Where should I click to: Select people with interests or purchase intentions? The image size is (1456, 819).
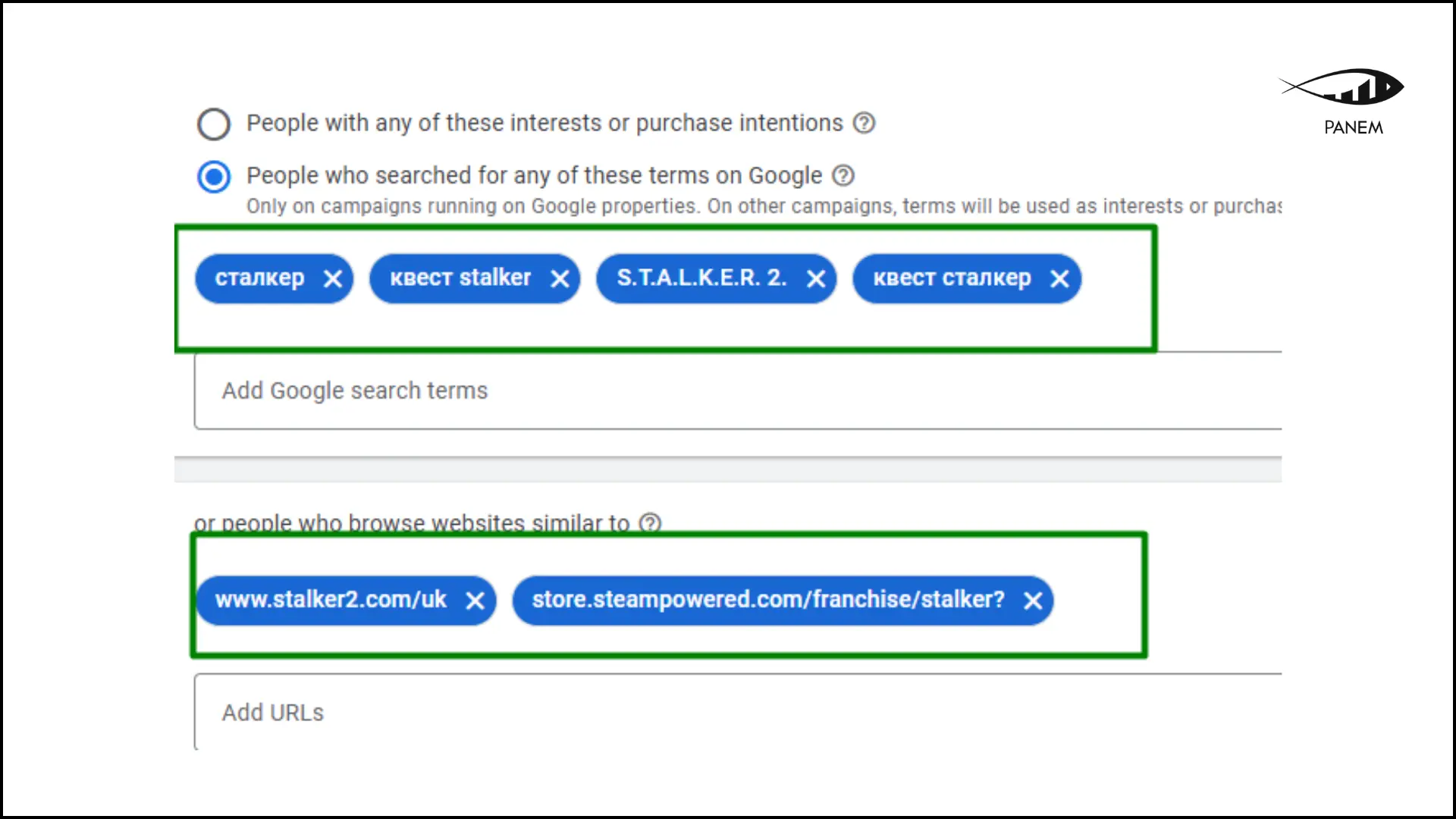pos(214,124)
